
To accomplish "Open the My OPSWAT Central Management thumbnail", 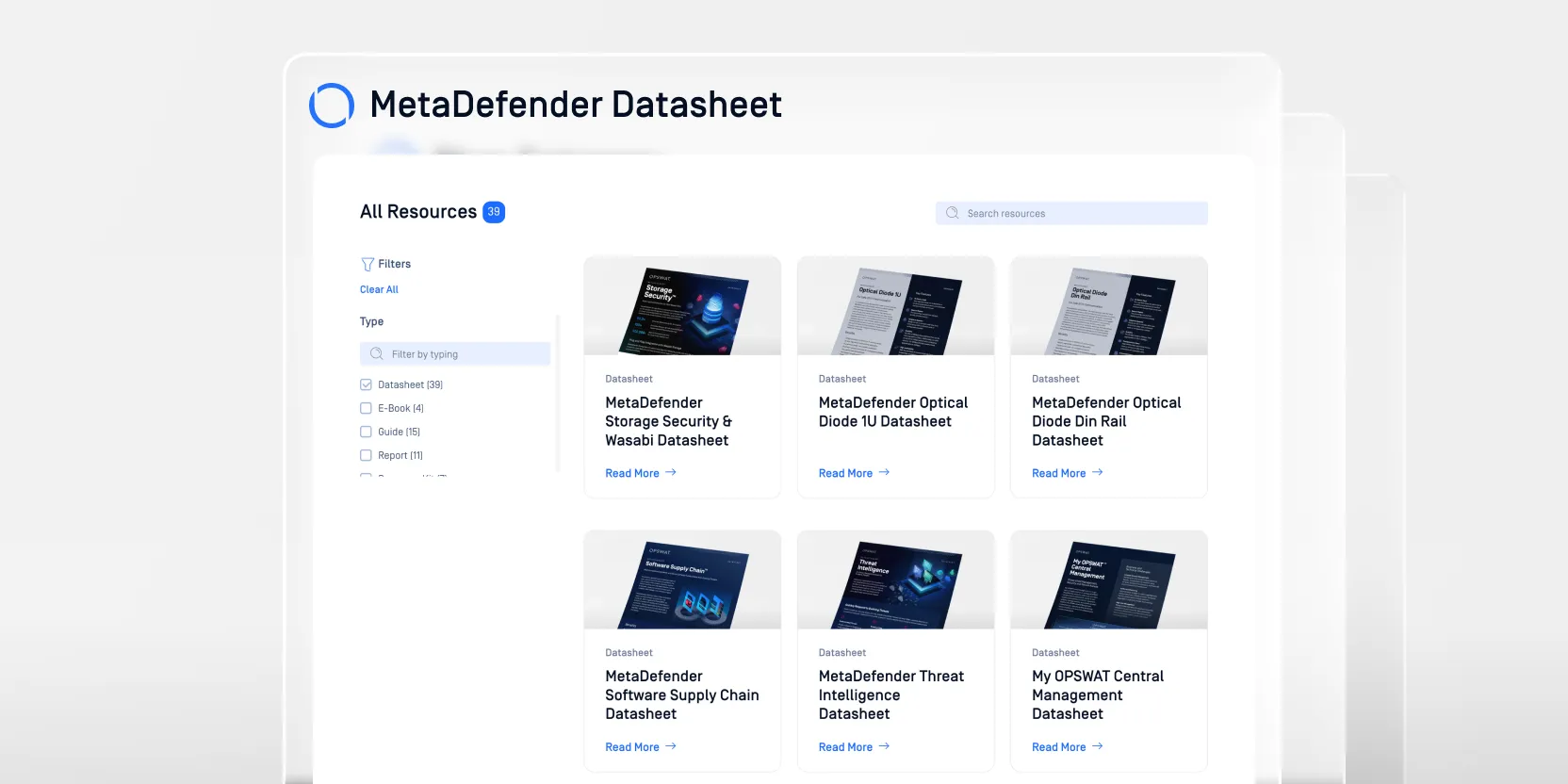I will click(x=1108, y=580).
